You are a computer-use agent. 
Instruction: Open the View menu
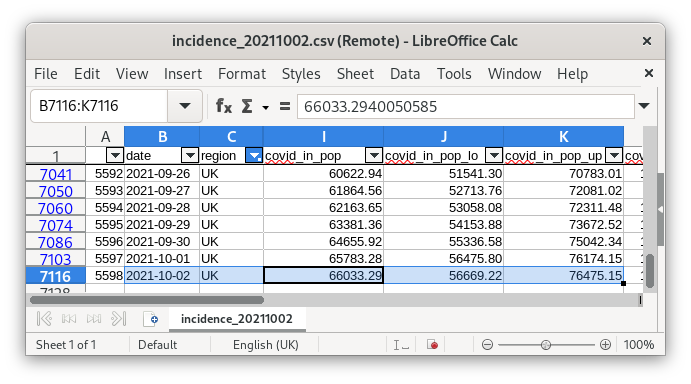(132, 74)
